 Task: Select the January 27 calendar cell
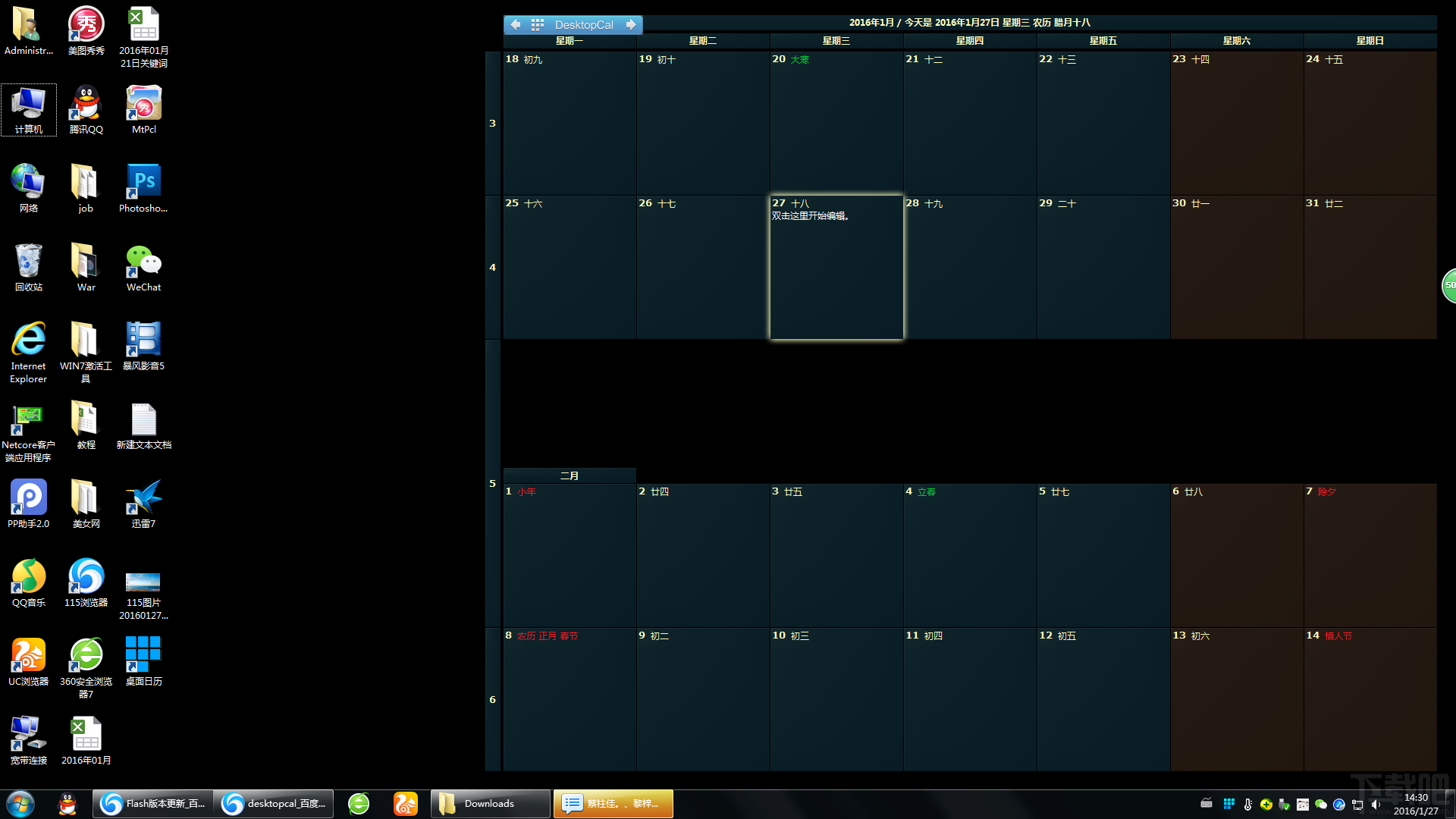point(836,267)
